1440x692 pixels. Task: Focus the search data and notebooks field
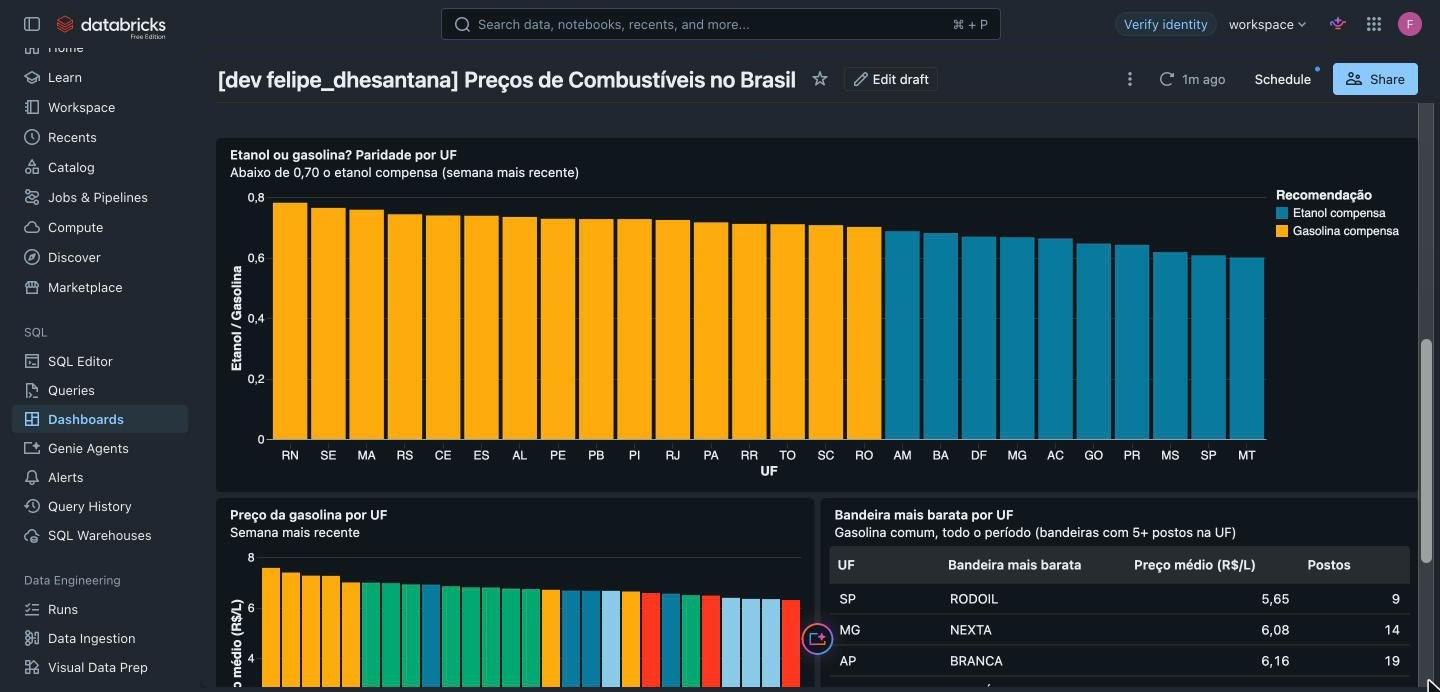(x=721, y=24)
